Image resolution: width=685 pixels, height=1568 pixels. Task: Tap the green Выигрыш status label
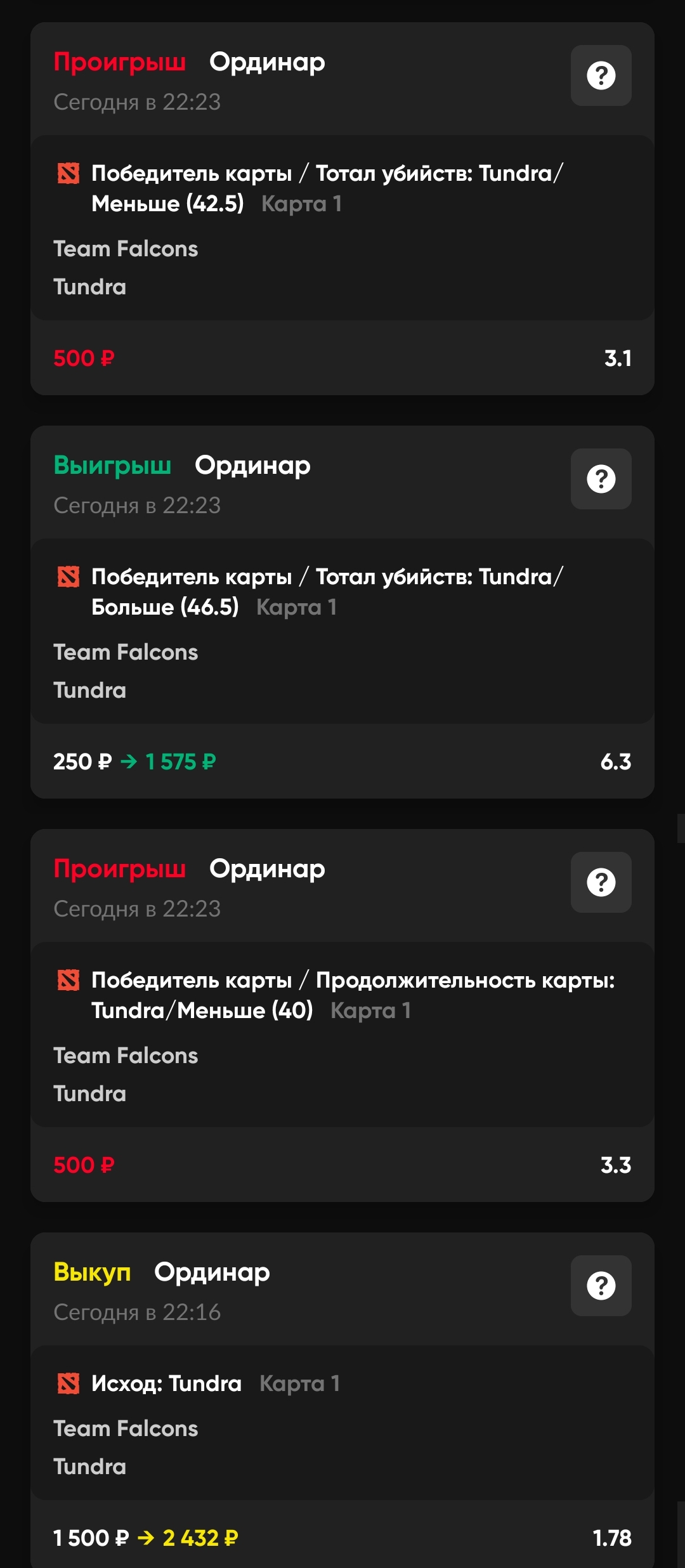112,466
